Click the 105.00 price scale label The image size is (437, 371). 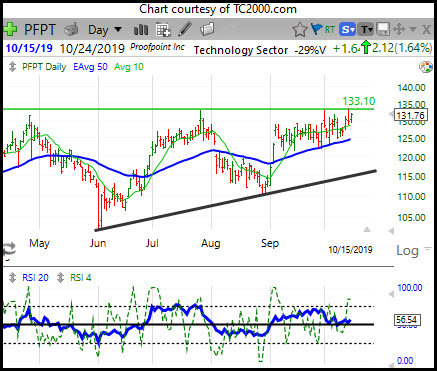coord(411,218)
